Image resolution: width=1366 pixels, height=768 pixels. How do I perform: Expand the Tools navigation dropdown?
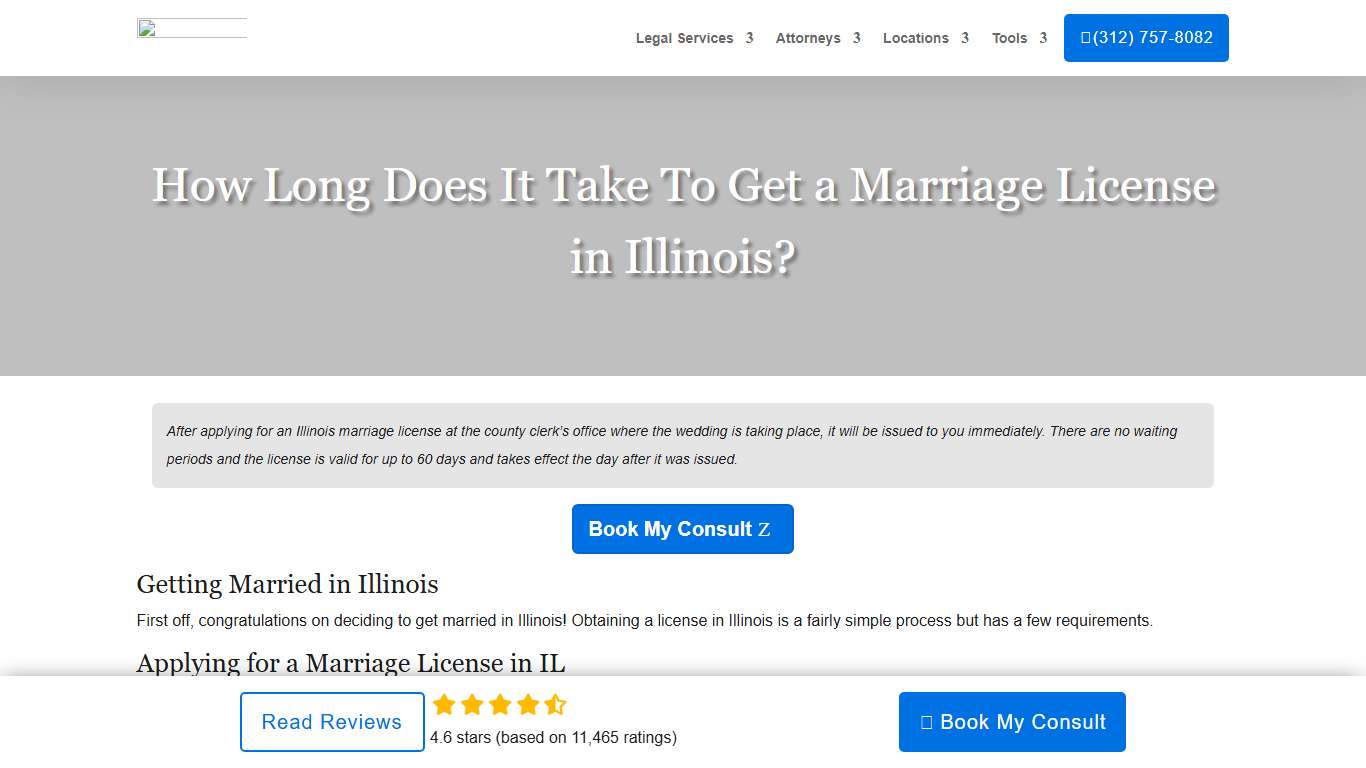(x=1044, y=38)
